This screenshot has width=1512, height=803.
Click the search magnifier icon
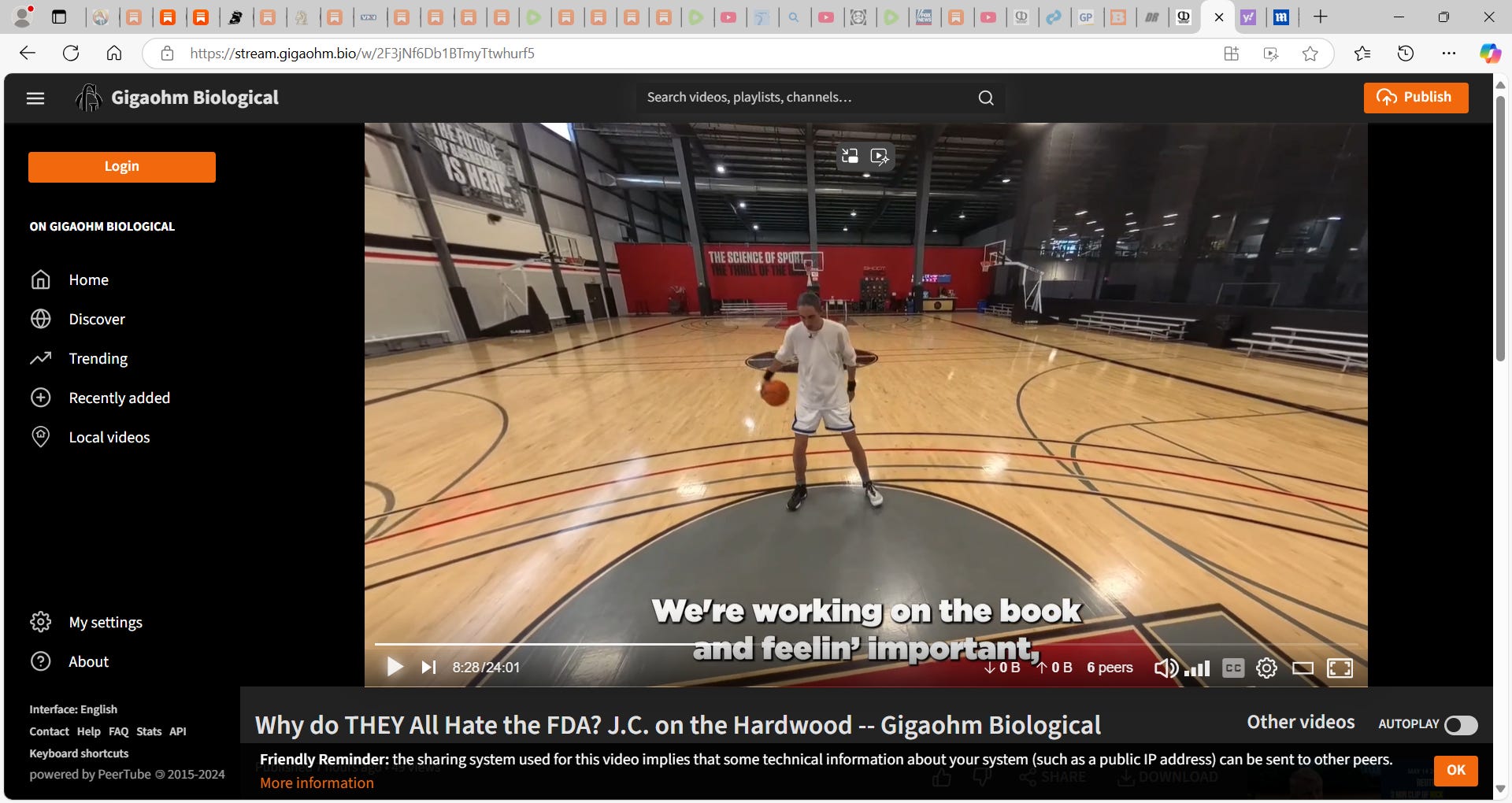(x=985, y=98)
